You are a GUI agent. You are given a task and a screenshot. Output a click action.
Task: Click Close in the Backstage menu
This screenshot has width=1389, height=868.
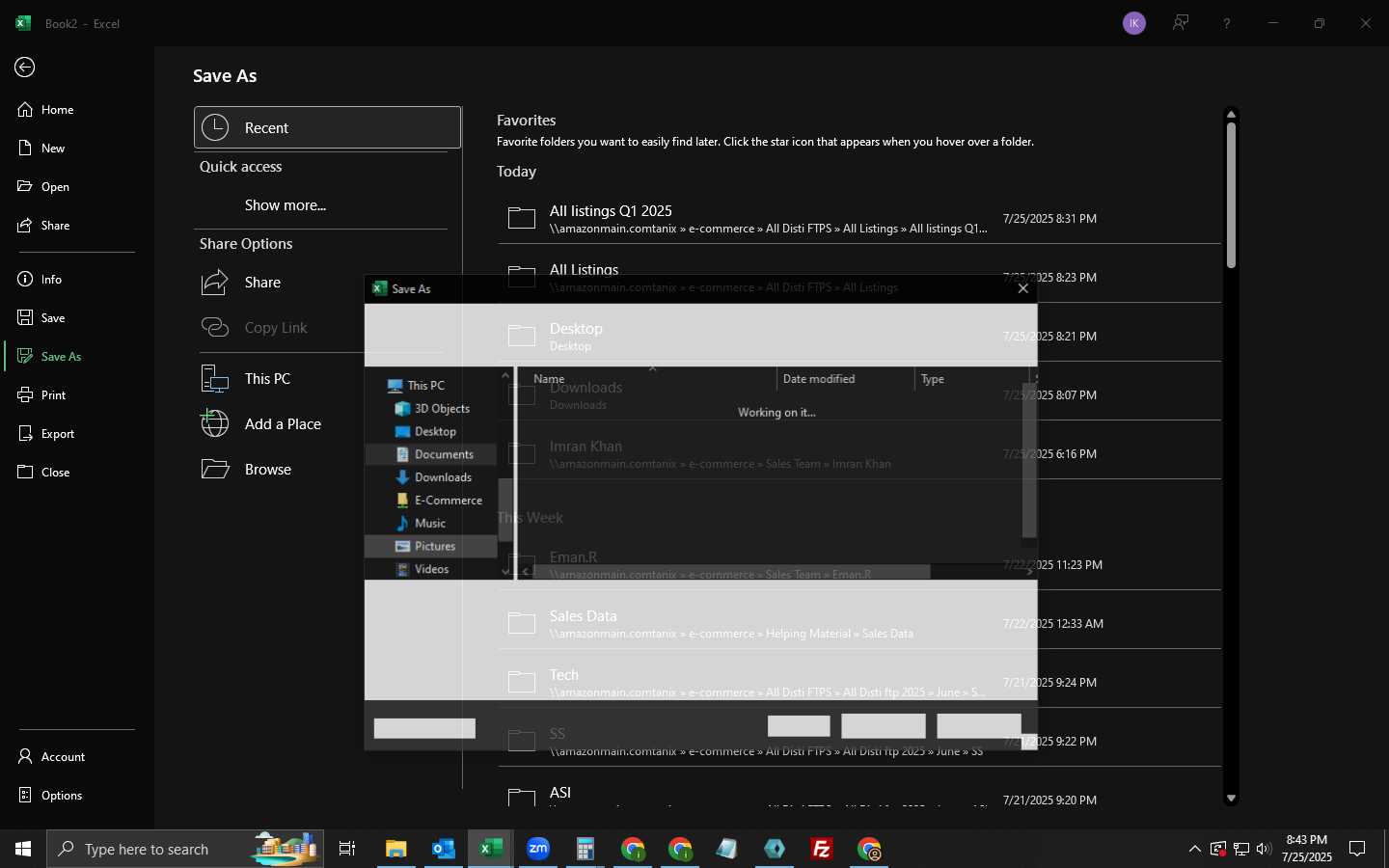click(x=77, y=473)
